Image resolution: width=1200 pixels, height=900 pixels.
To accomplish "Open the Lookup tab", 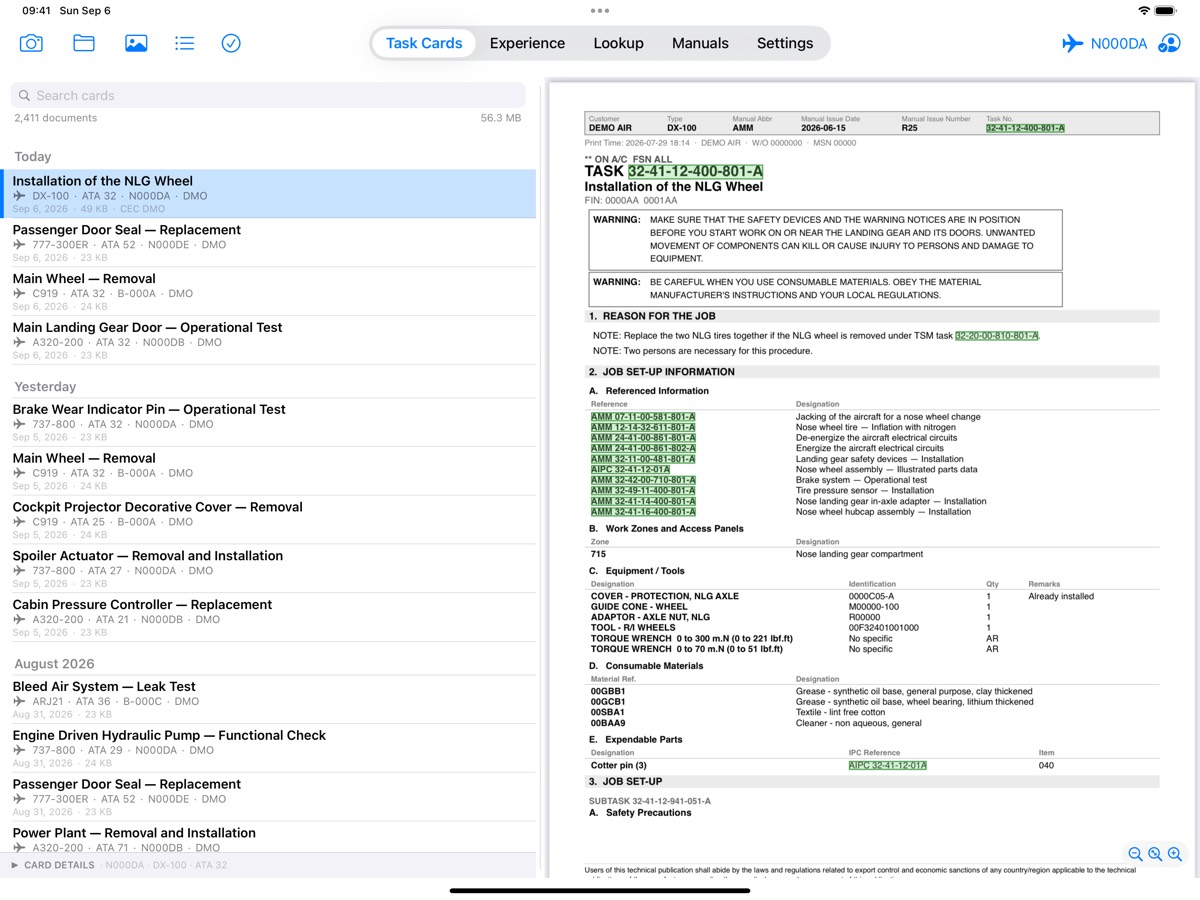I will [x=618, y=43].
